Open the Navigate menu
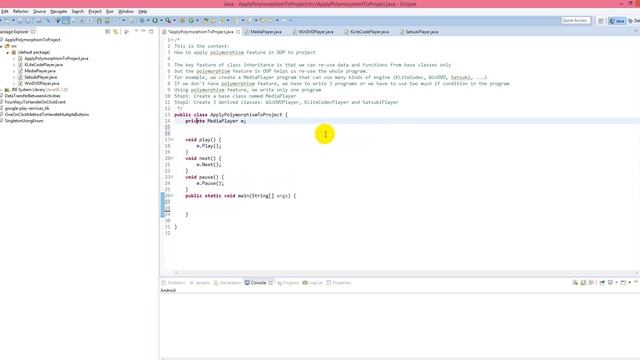The image size is (640, 360). click(58, 11)
